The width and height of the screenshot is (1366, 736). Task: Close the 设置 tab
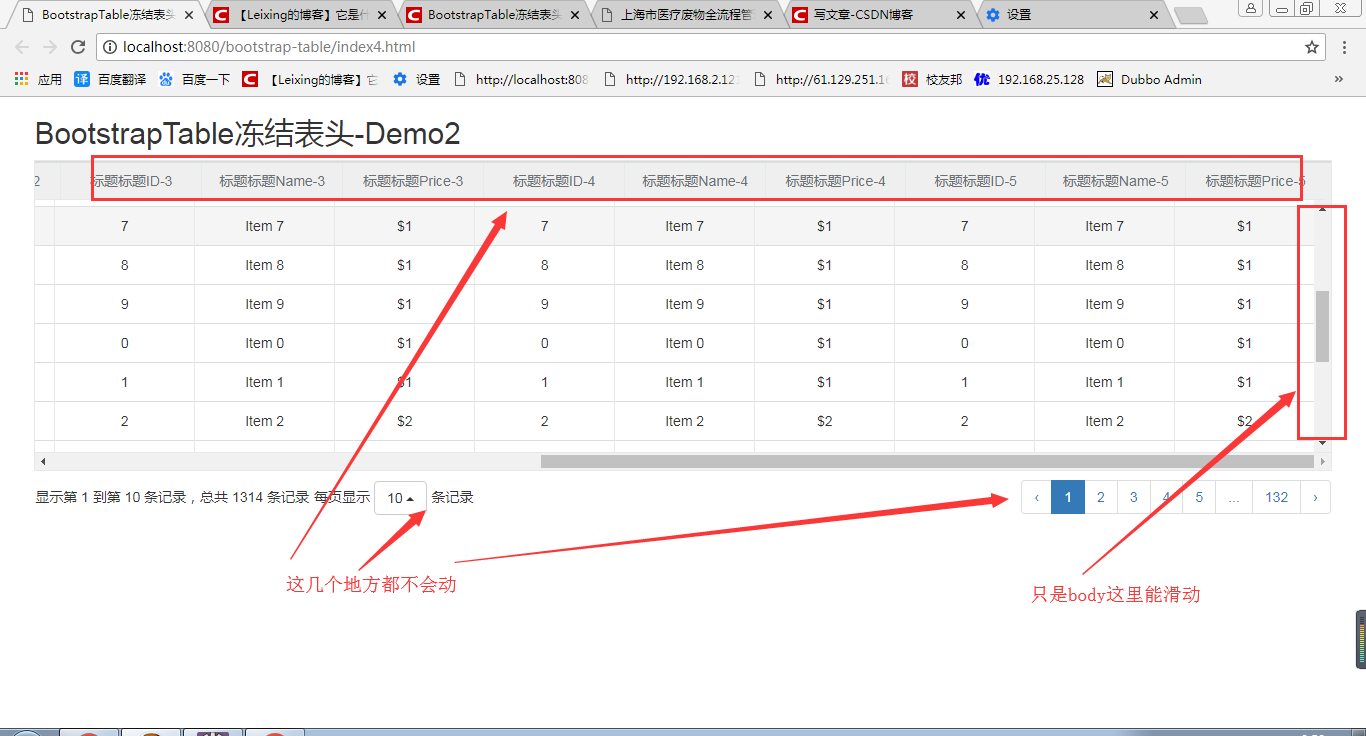tap(1154, 15)
